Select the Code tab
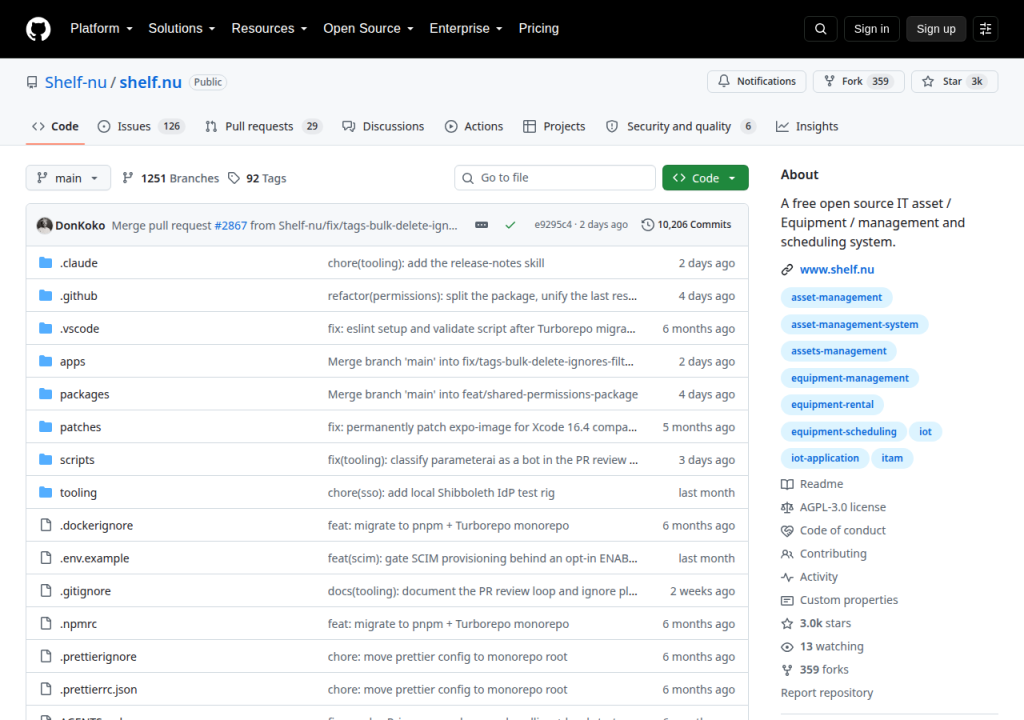1024x720 pixels. pyautogui.click(x=56, y=126)
